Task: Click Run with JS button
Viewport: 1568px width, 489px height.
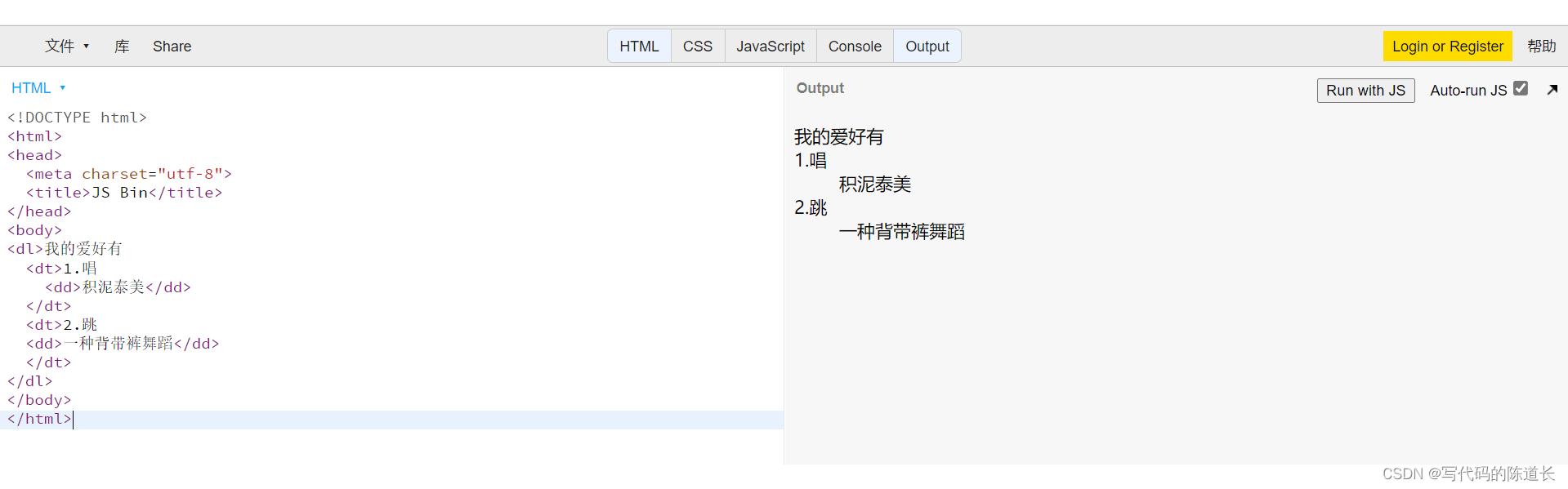Action: (x=1365, y=91)
